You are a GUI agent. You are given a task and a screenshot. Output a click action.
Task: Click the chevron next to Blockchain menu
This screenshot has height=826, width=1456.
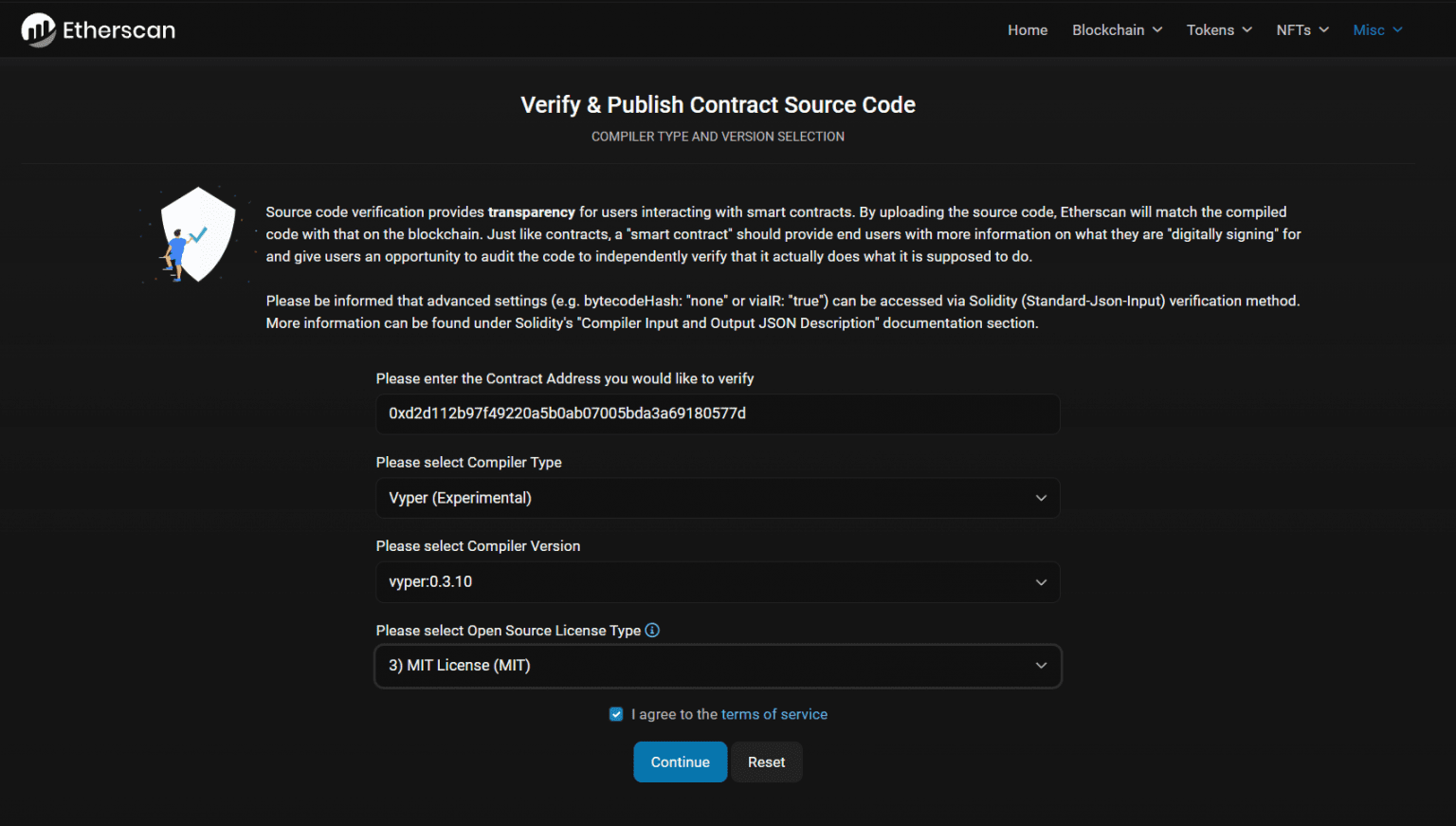point(1156,29)
